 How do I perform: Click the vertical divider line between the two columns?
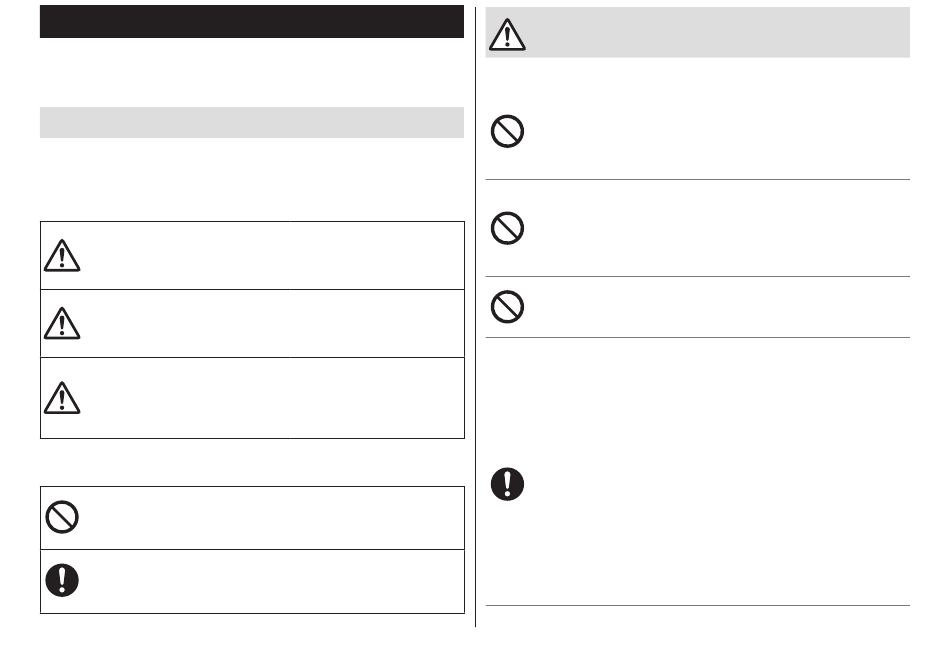click(x=476, y=317)
